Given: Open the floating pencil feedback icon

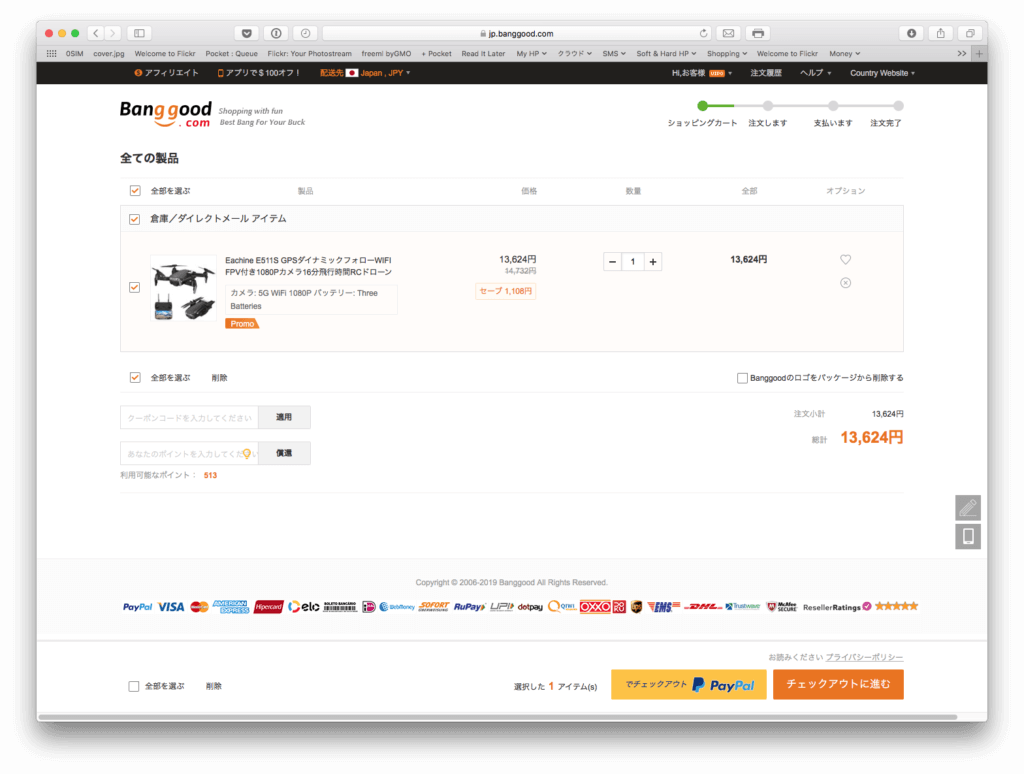Looking at the screenshot, I should pyautogui.click(x=967, y=507).
